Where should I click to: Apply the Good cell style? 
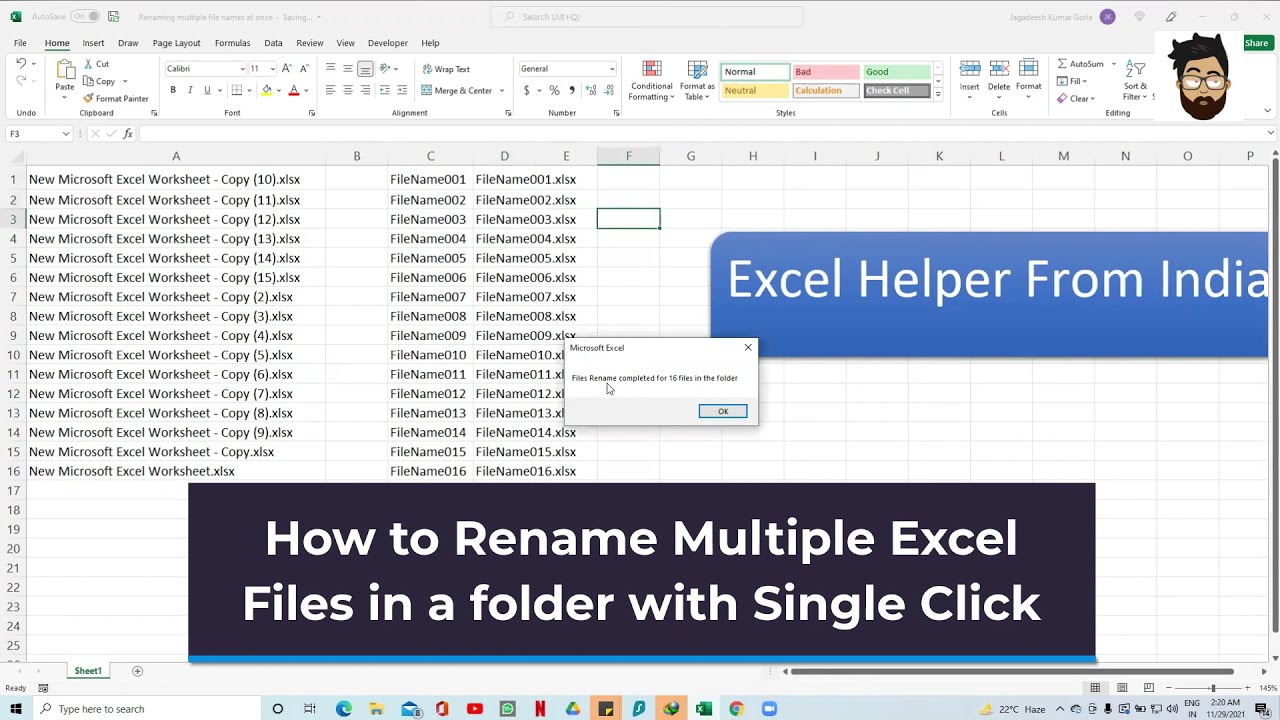pyautogui.click(x=897, y=72)
